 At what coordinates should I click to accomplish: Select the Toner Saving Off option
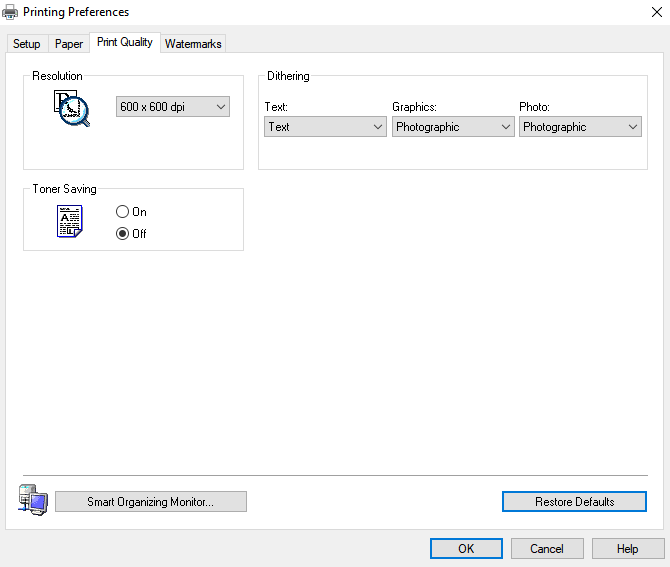pos(123,234)
